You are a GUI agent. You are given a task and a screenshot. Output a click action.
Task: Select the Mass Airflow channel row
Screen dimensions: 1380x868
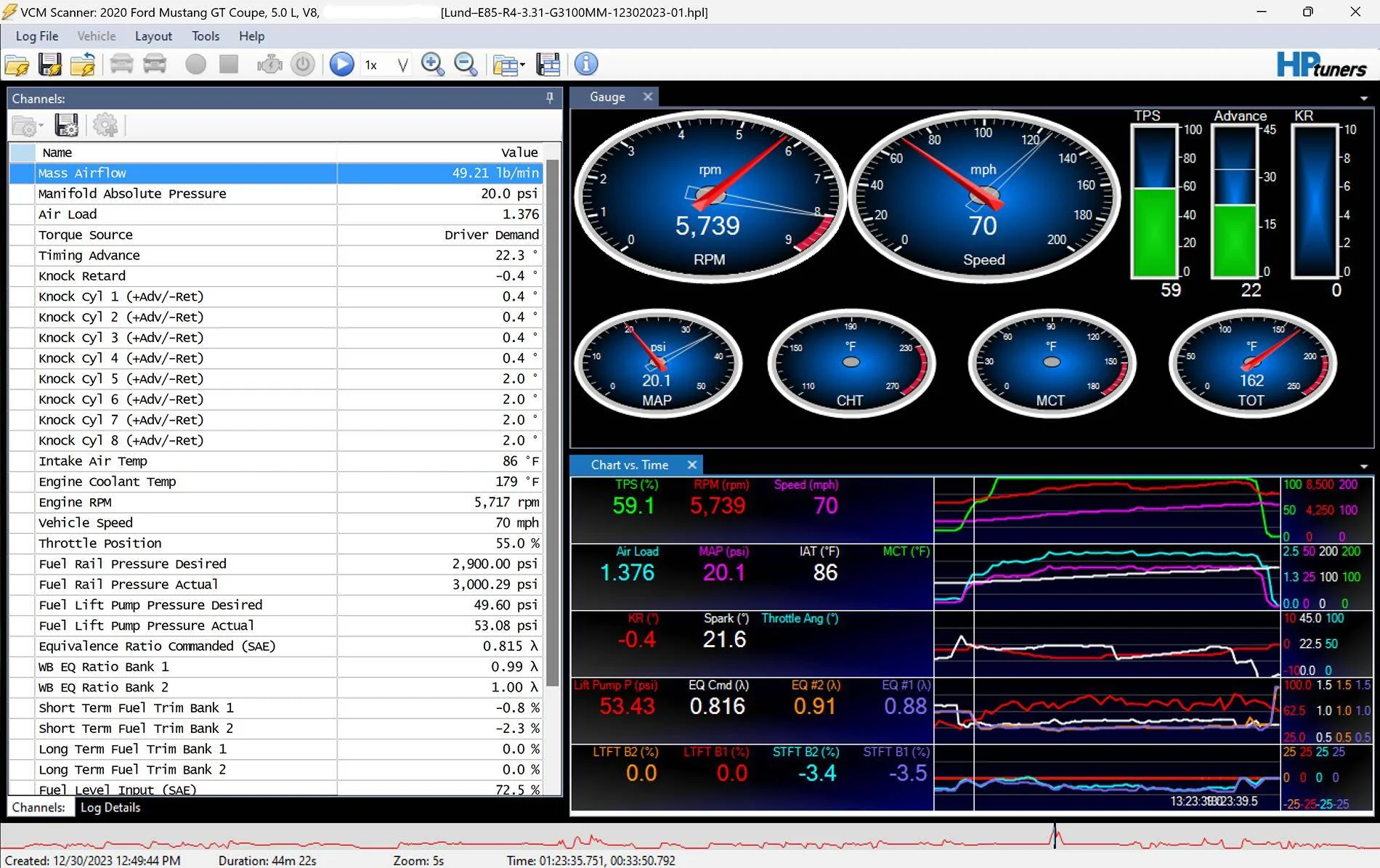(x=276, y=173)
